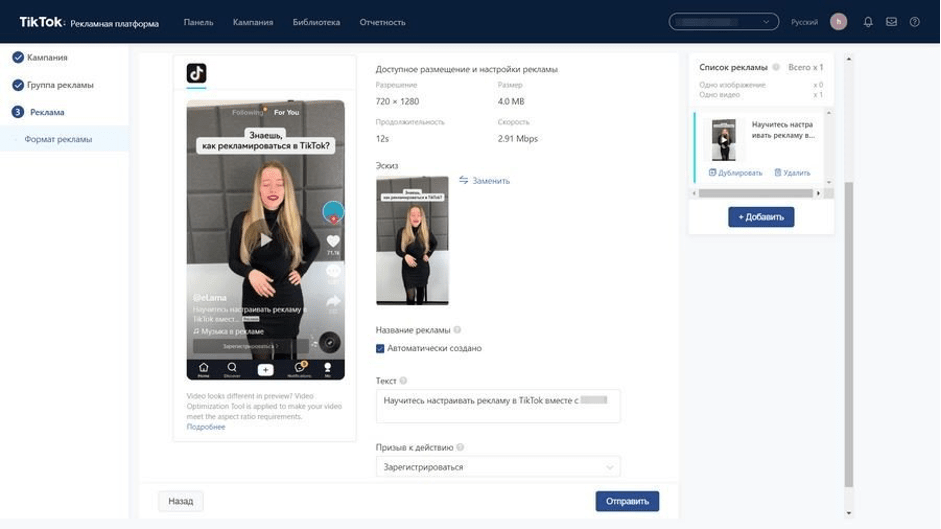The image size is (941, 529).
Task: Open the inbox envelope icon
Action: [891, 22]
